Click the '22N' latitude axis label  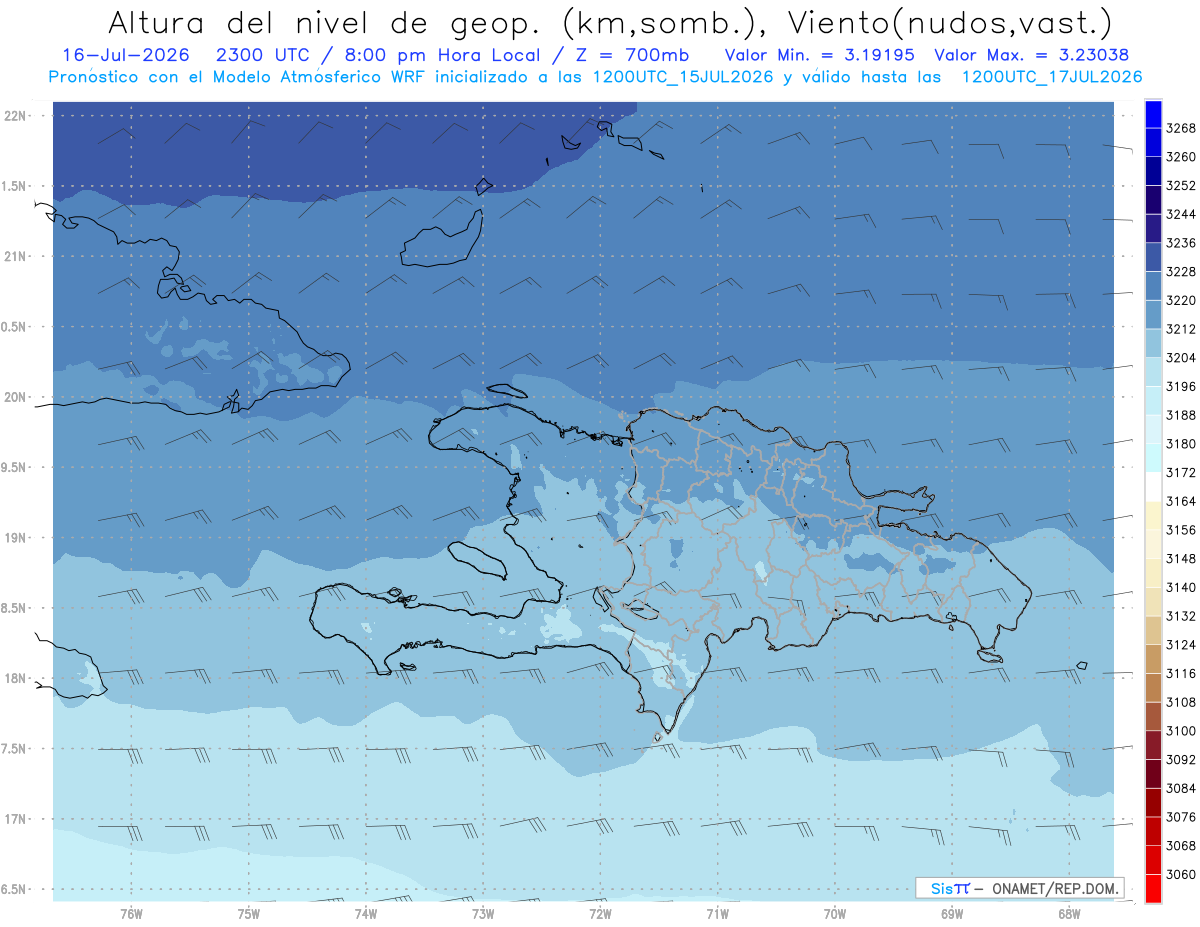click(x=15, y=116)
